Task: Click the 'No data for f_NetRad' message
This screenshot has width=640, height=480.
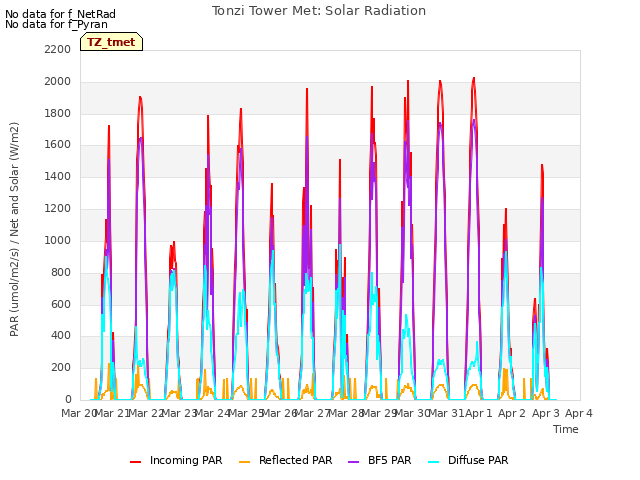Action: 60,14
